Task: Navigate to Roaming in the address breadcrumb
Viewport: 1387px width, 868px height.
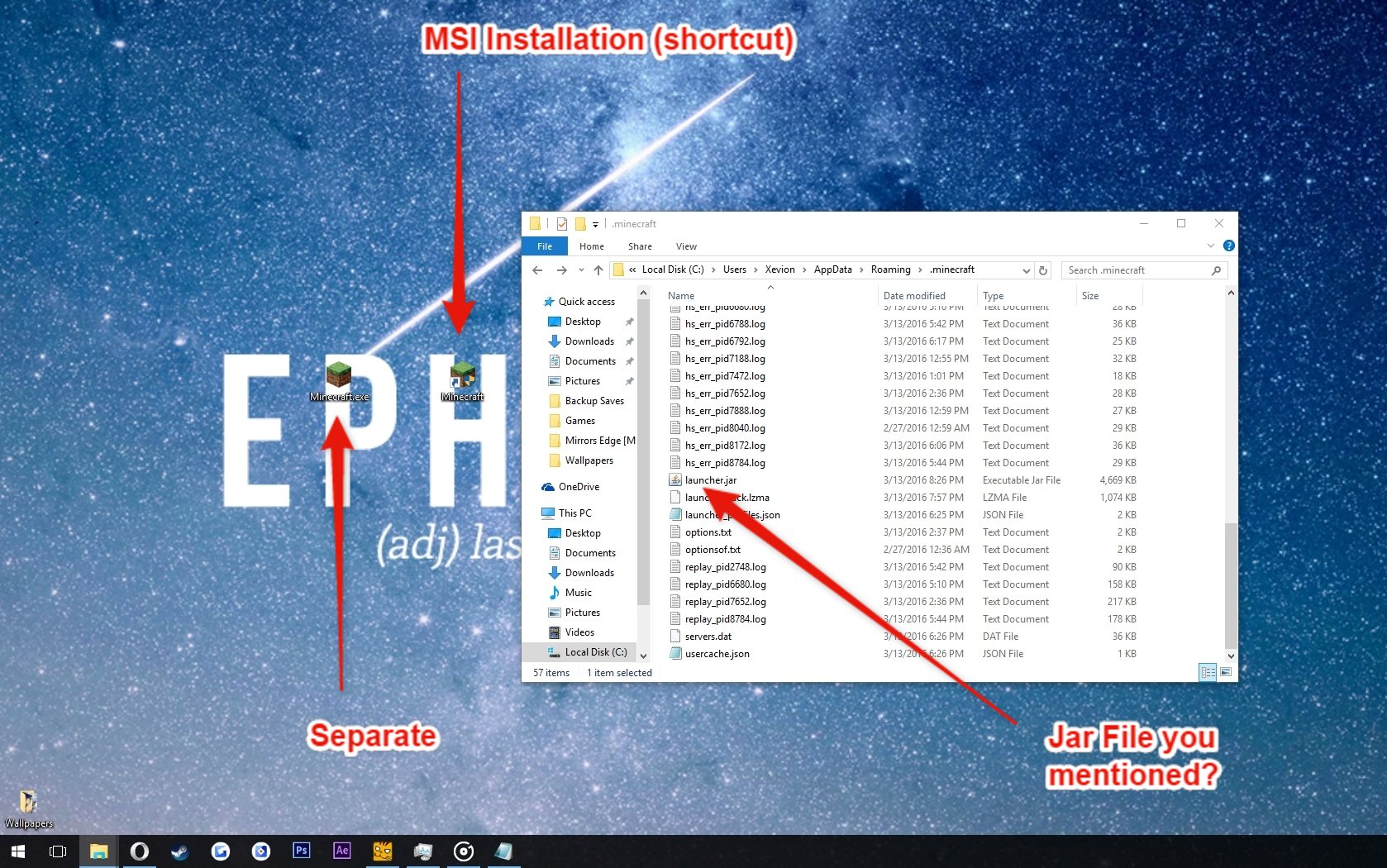Action: click(890, 269)
